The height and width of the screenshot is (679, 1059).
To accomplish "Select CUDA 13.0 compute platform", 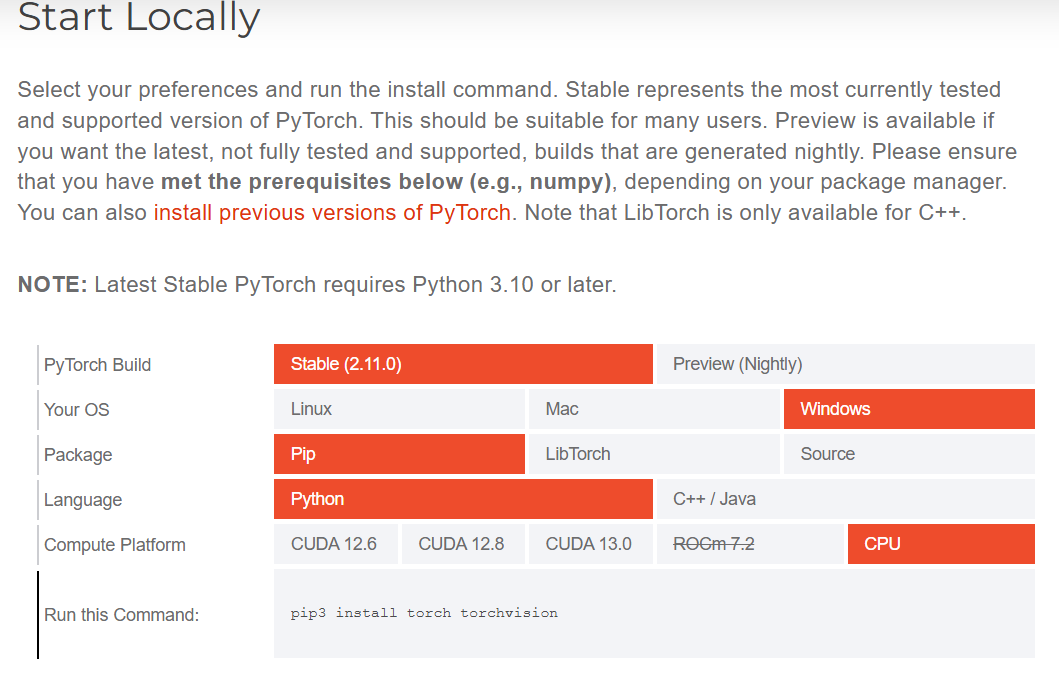I will coord(589,544).
